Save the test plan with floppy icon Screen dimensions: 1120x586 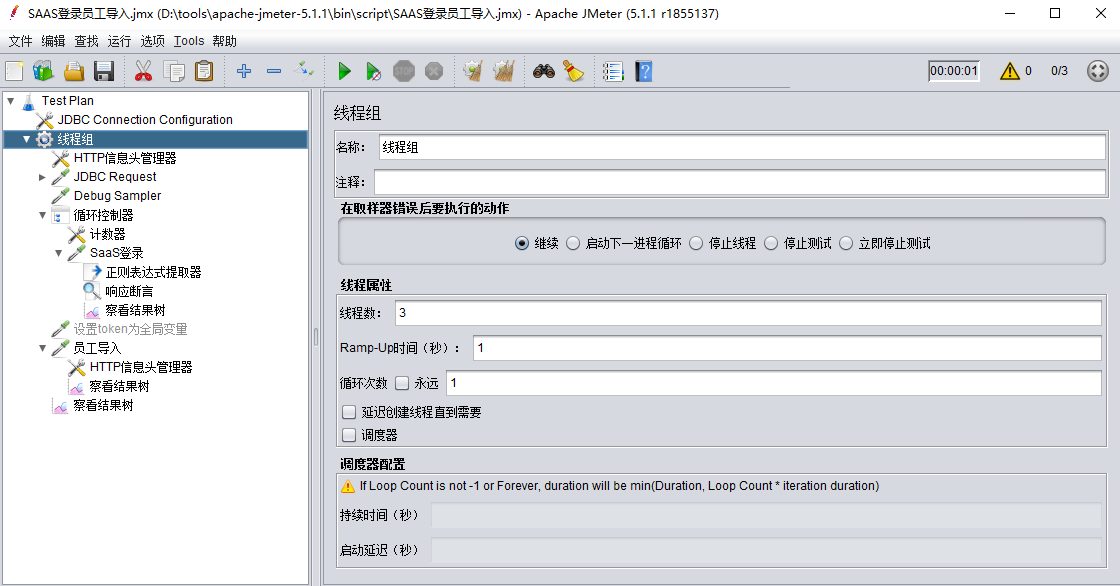(x=104, y=71)
